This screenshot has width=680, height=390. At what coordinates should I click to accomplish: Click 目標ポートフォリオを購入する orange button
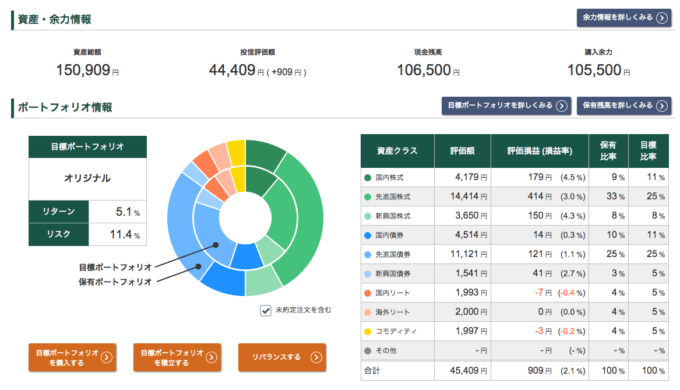coord(72,357)
